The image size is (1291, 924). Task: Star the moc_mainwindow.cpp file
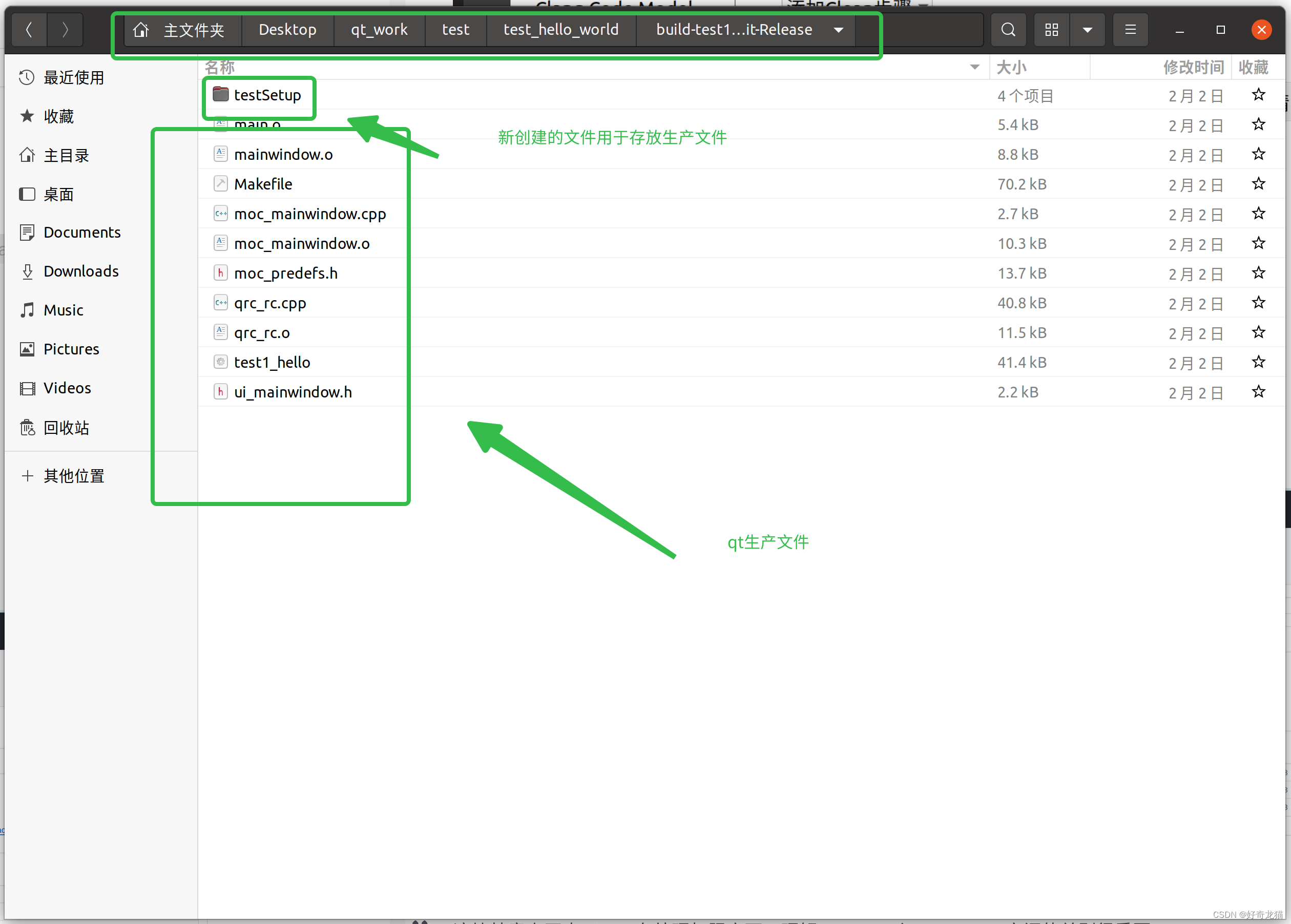[x=1258, y=214]
